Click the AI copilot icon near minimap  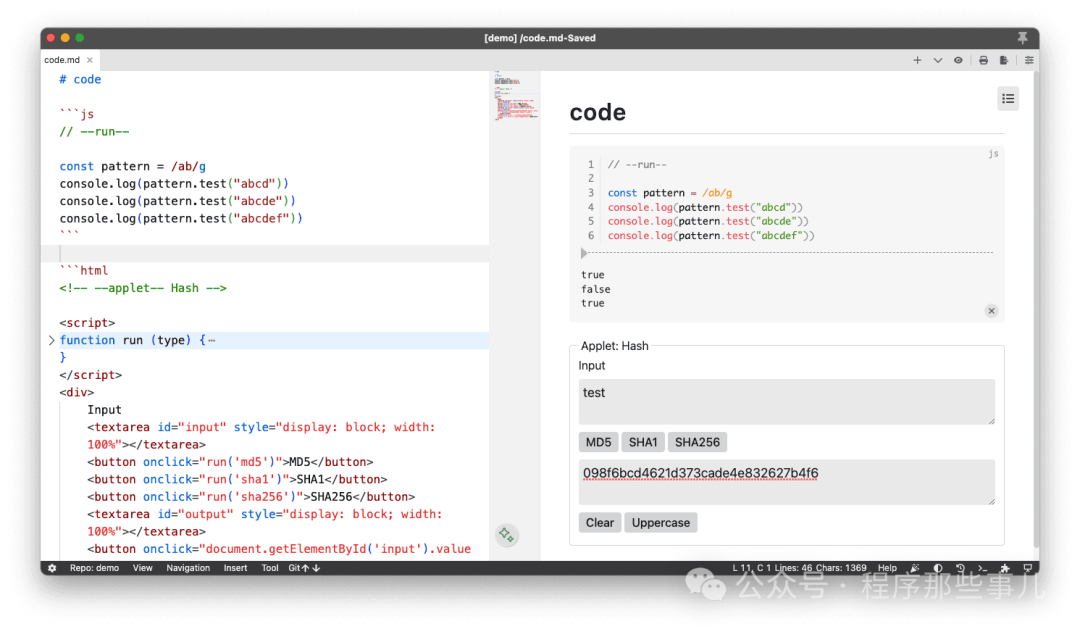coord(506,535)
